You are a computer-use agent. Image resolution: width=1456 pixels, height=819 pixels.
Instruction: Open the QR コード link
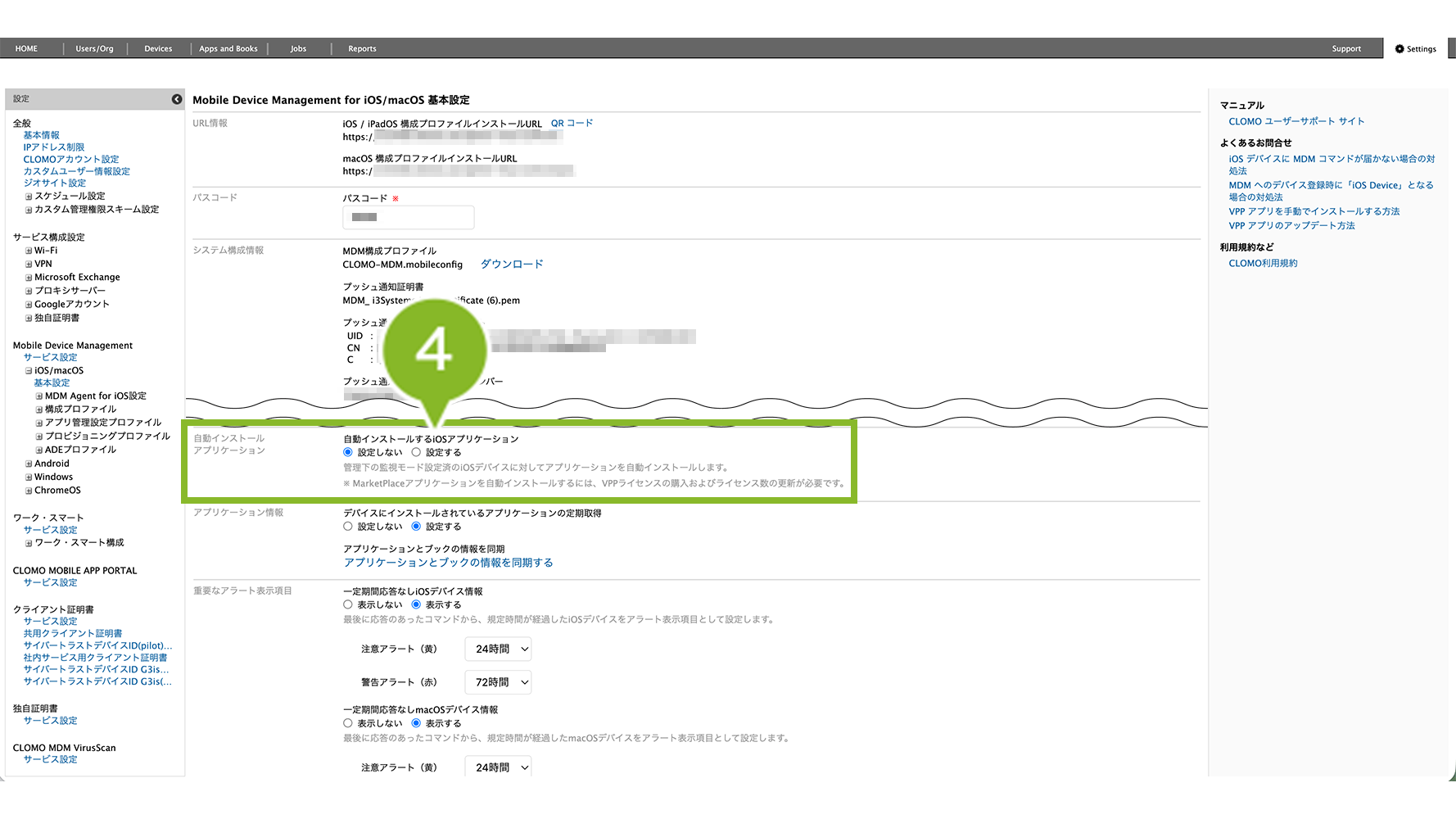tap(572, 124)
